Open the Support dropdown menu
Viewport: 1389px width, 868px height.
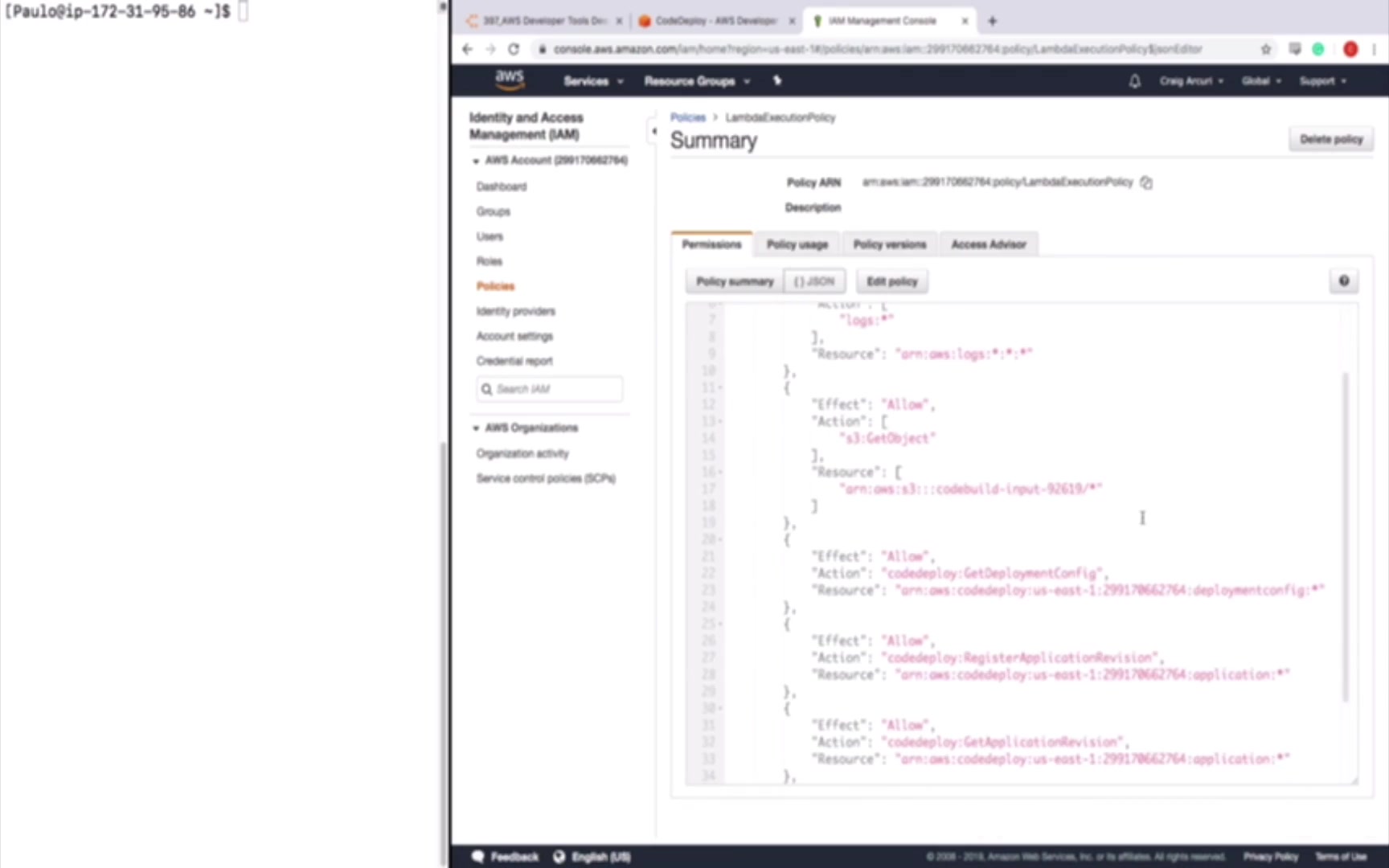point(1322,81)
